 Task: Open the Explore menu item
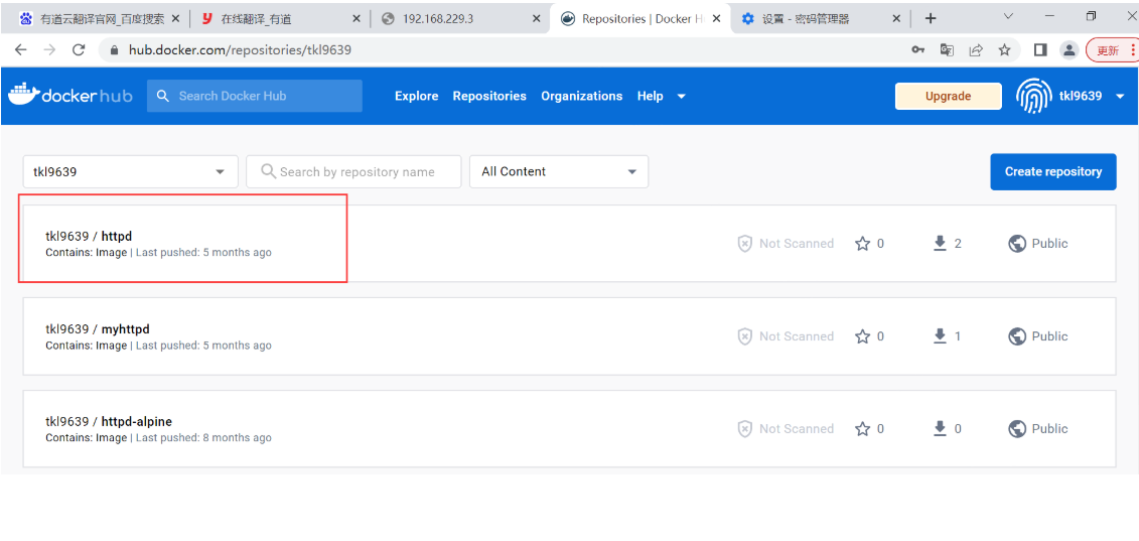point(416,96)
